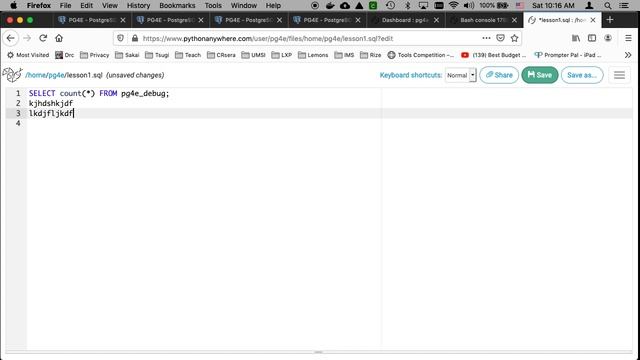Image resolution: width=640 pixels, height=360 pixels.
Task: Save page to Pocket
Action: coord(500,38)
